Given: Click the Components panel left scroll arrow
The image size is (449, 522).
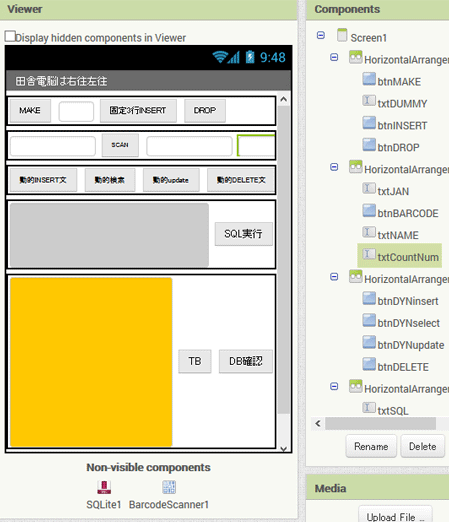Looking at the screenshot, I should point(318,424).
